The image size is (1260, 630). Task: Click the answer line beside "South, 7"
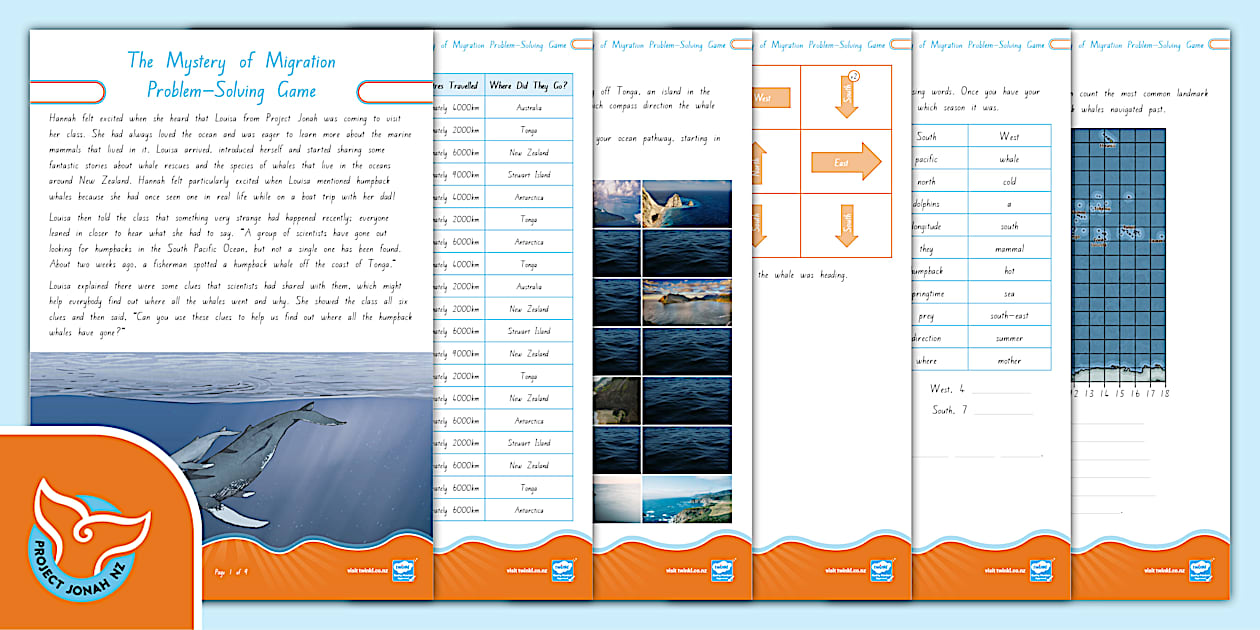1001,412
